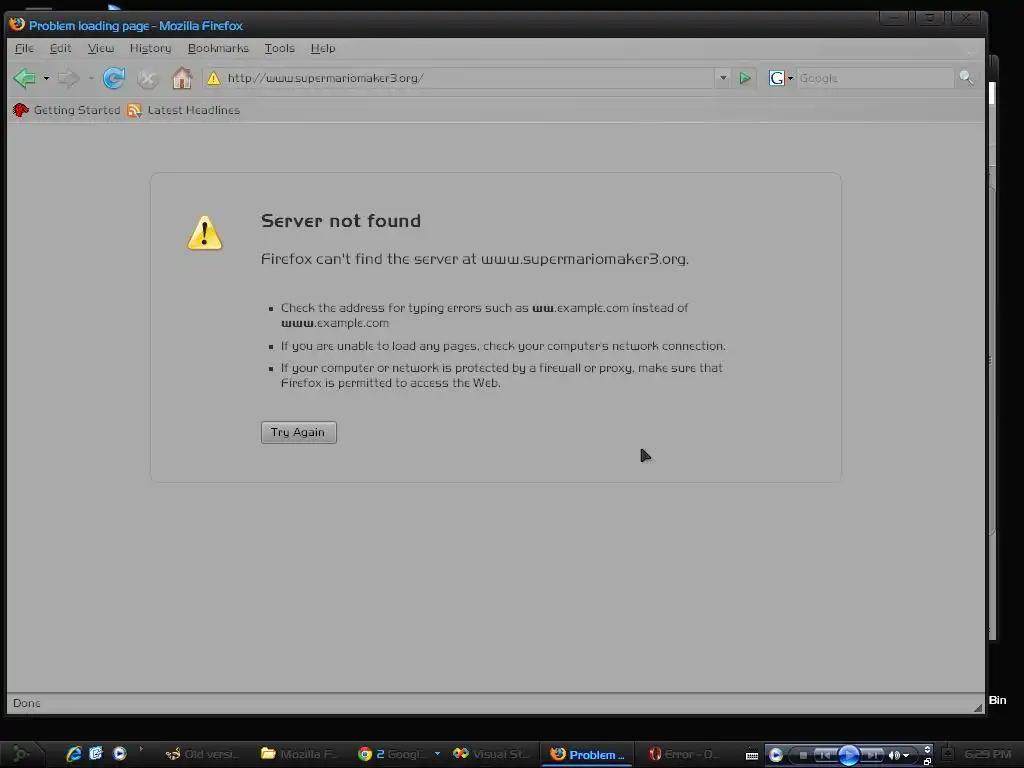Viewport: 1024px width, 768px height.
Task: Click the greyed forward arrow button
Action: click(x=67, y=78)
